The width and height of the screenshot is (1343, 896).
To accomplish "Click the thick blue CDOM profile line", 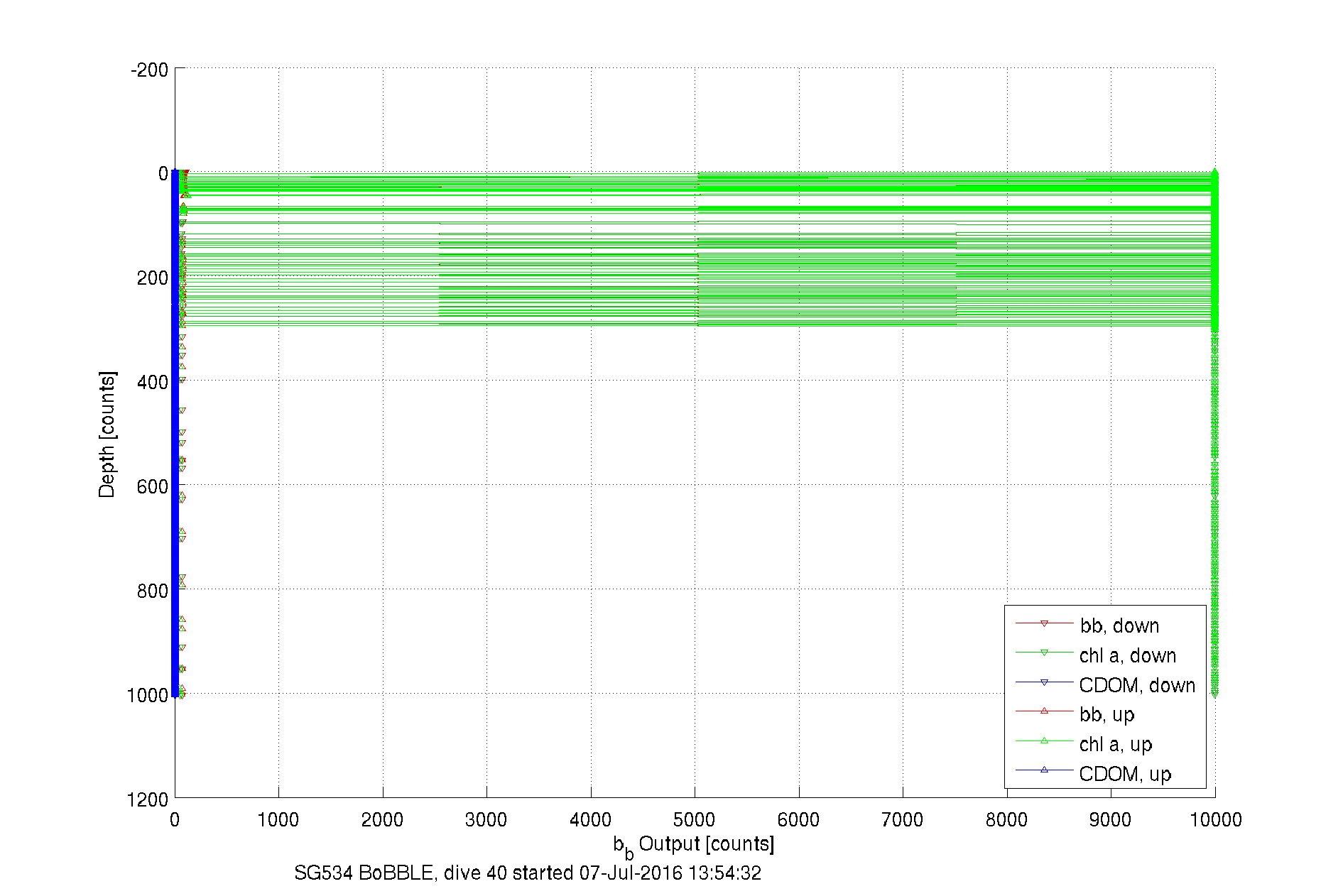I will point(175,434).
